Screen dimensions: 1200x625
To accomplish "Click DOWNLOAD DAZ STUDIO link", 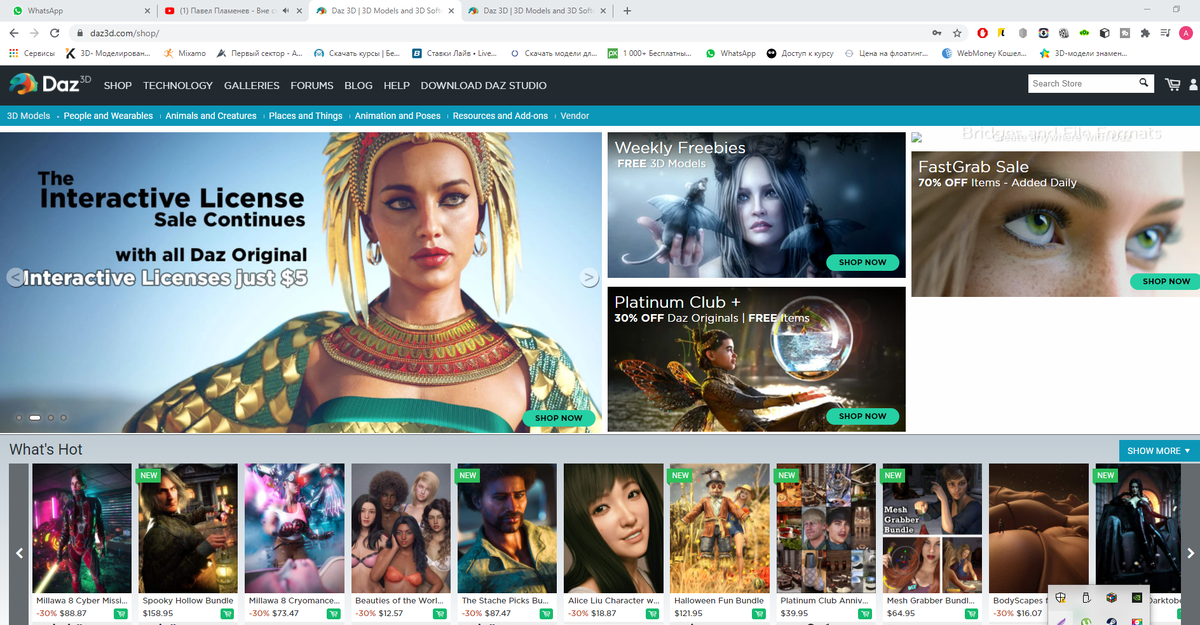I will (x=484, y=86).
